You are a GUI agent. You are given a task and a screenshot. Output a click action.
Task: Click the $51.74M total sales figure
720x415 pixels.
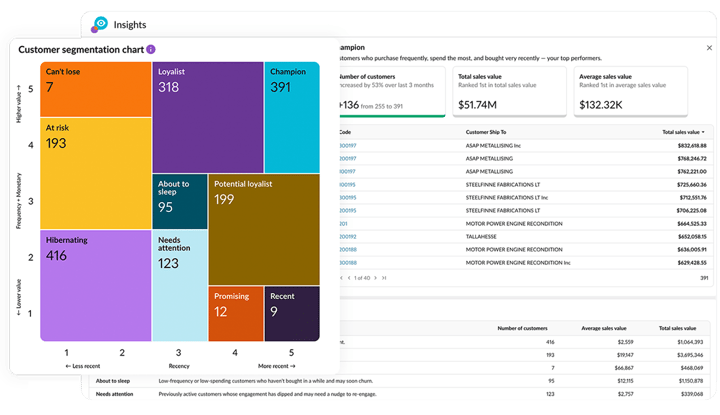point(478,105)
